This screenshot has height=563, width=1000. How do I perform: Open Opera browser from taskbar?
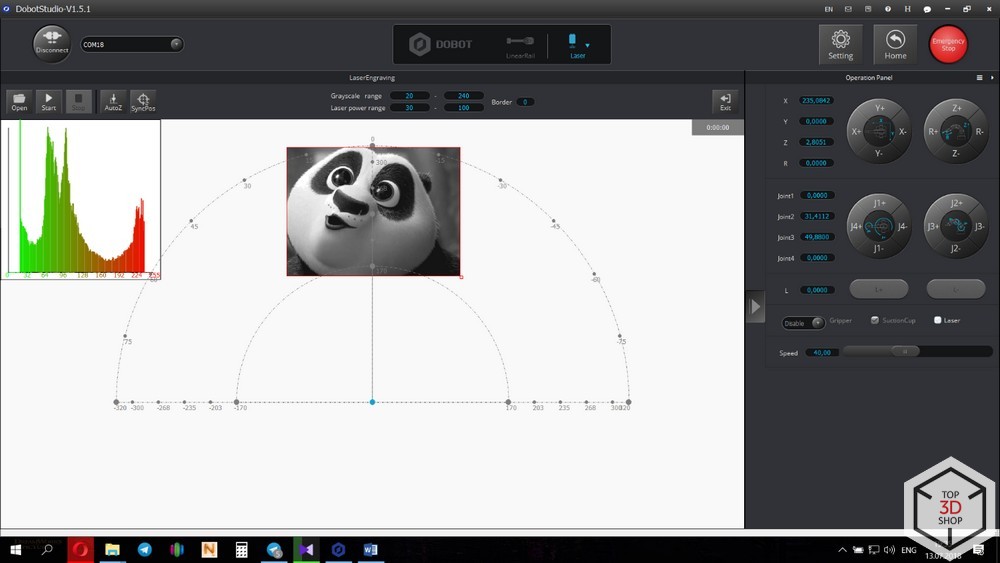tap(80, 550)
